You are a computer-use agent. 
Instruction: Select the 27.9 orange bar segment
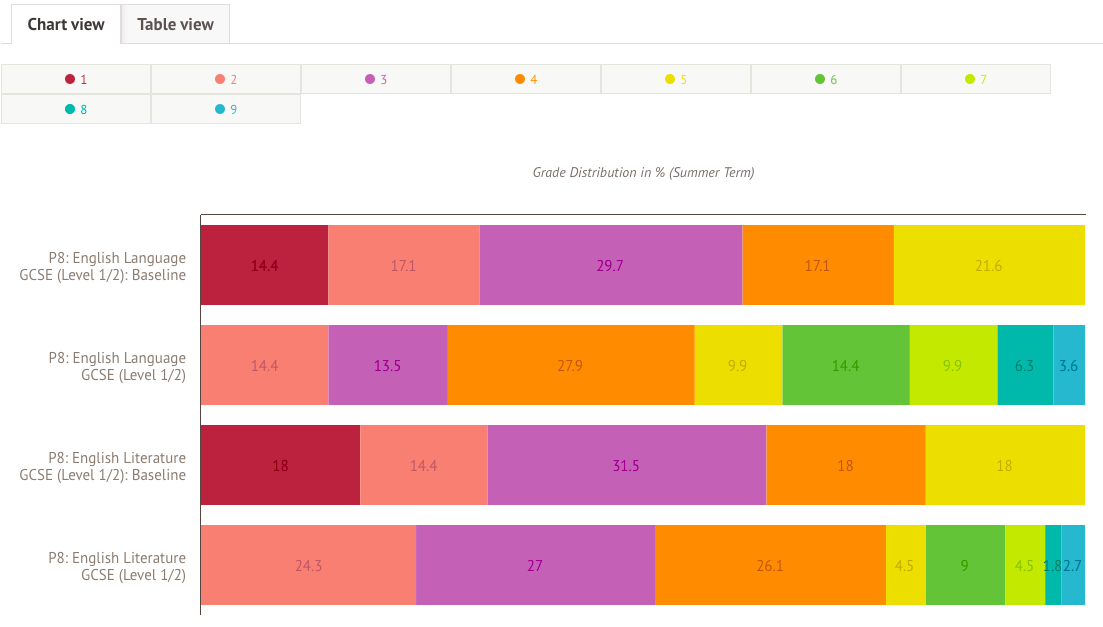[570, 365]
